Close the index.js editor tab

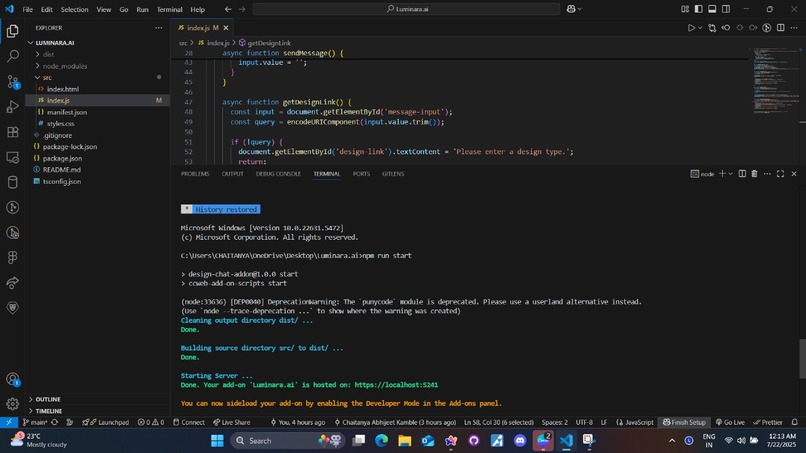coord(226,28)
